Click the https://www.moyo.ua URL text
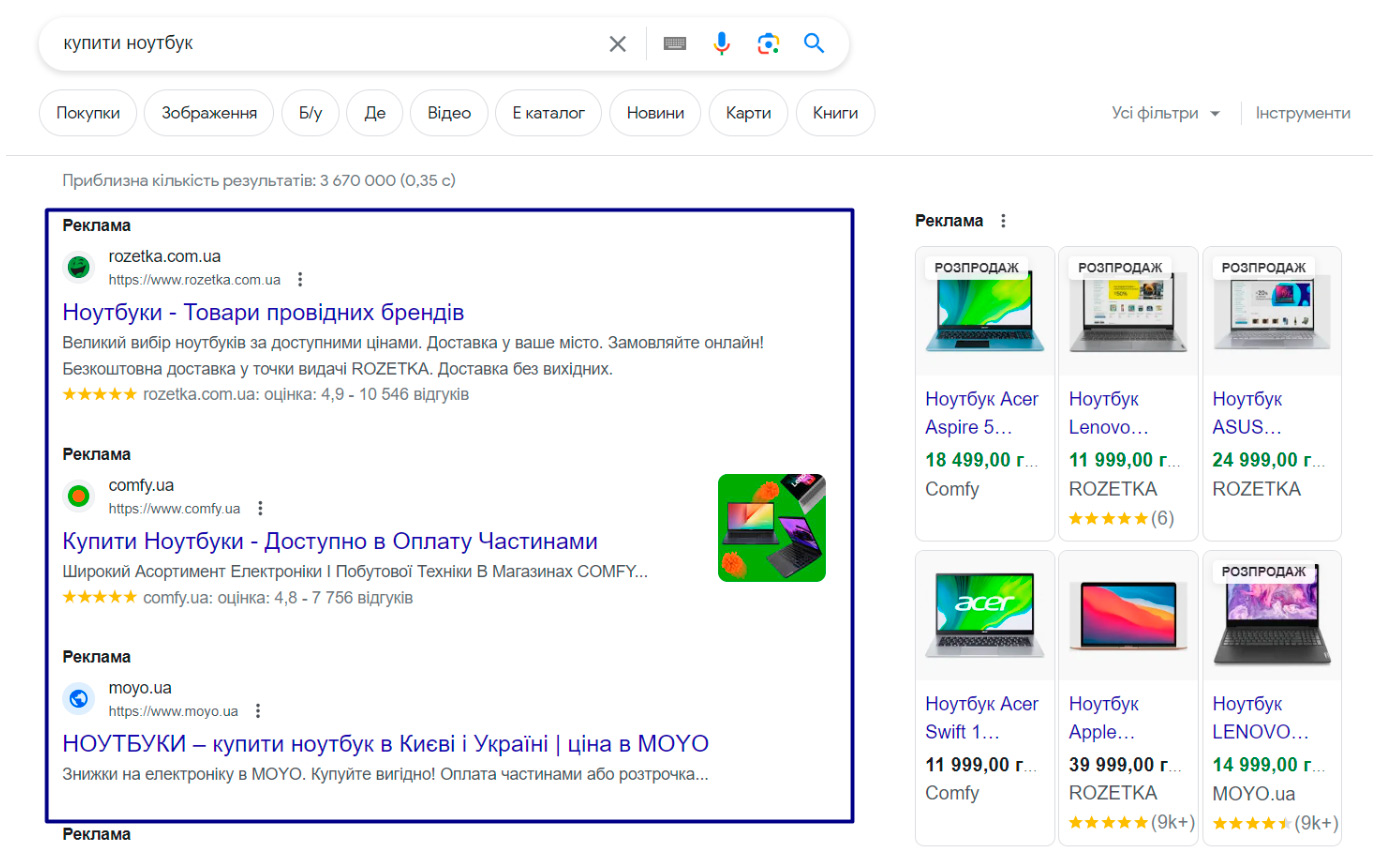This screenshot has height=854, width=1377. (174, 711)
